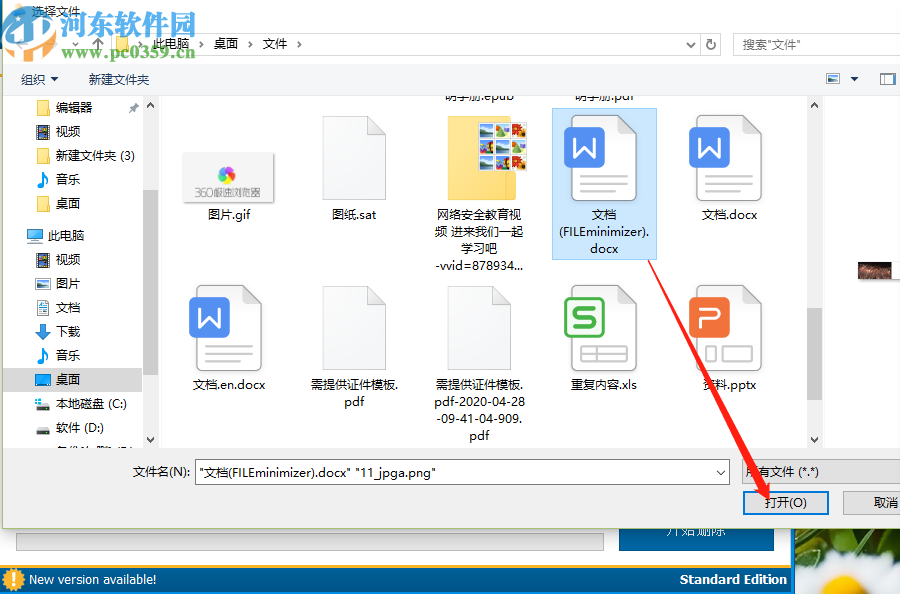This screenshot has width=900, height=594.
Task: Click the 打开(O) button
Action: click(786, 503)
